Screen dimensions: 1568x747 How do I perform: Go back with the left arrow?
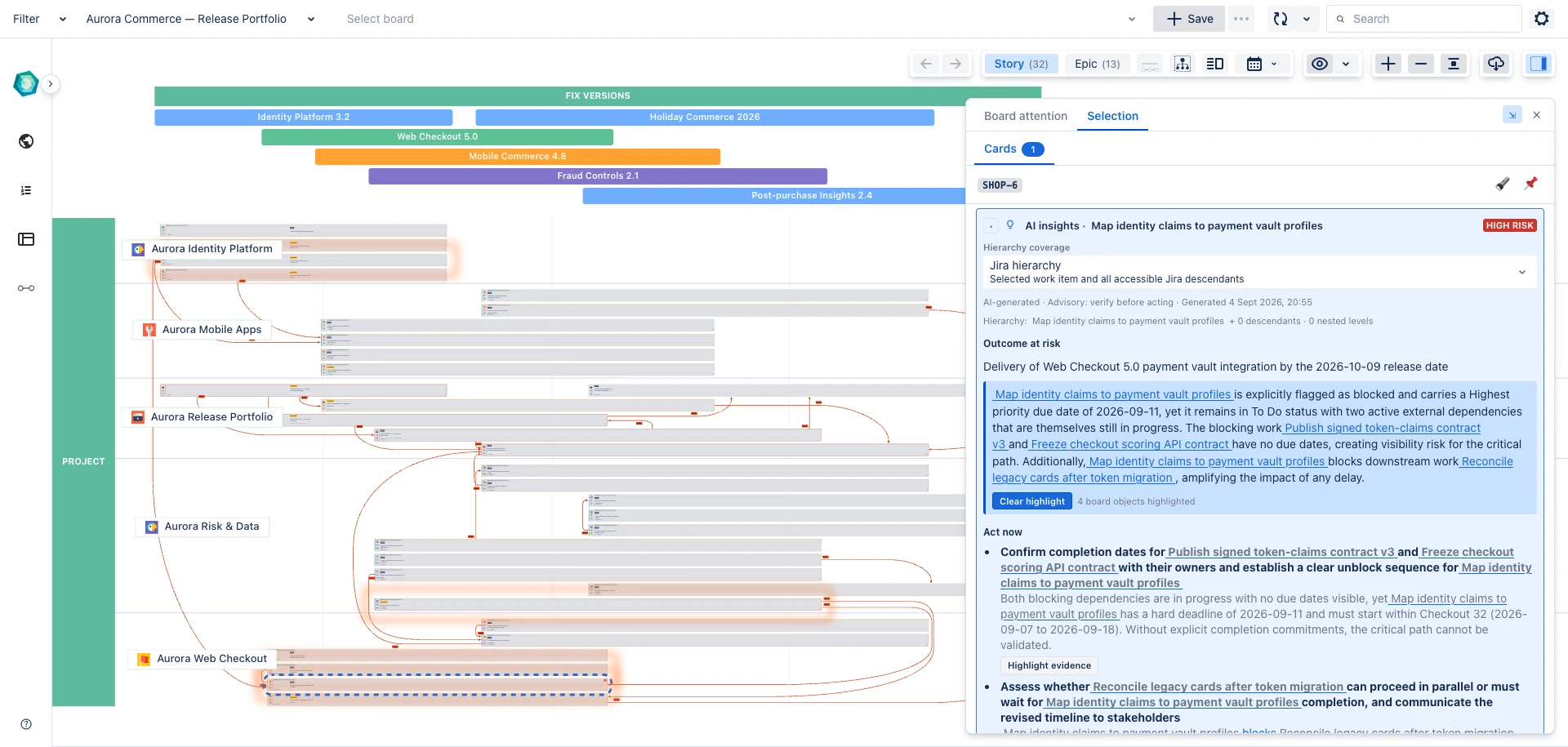click(926, 64)
